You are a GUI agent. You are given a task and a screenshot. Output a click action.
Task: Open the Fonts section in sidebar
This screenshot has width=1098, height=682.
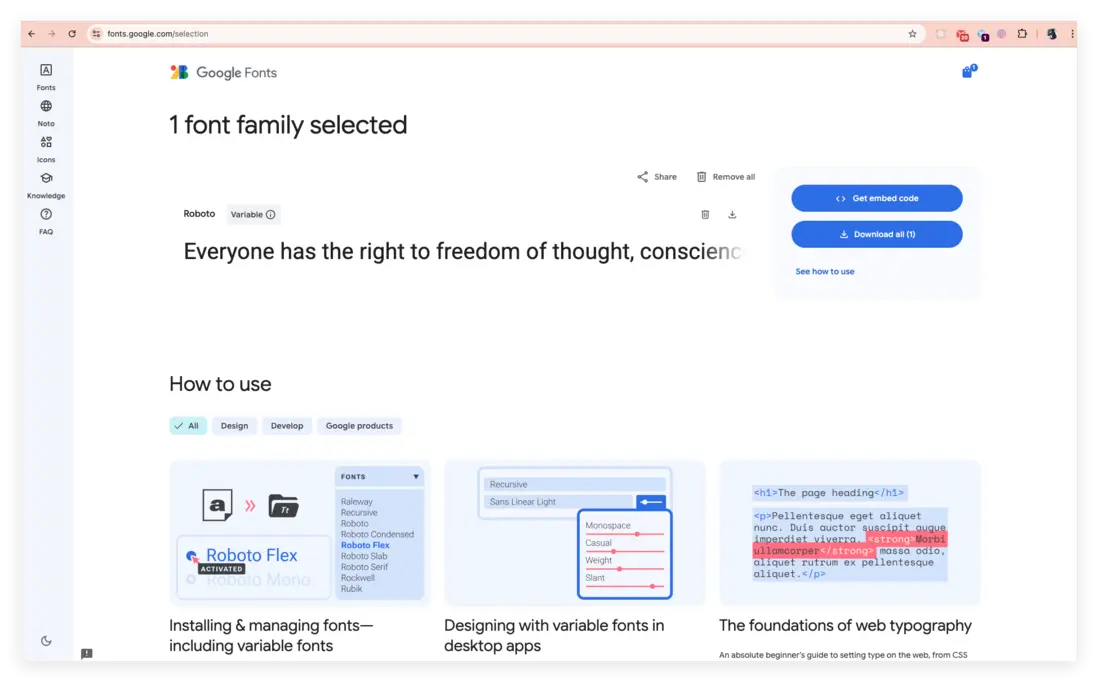tap(46, 77)
